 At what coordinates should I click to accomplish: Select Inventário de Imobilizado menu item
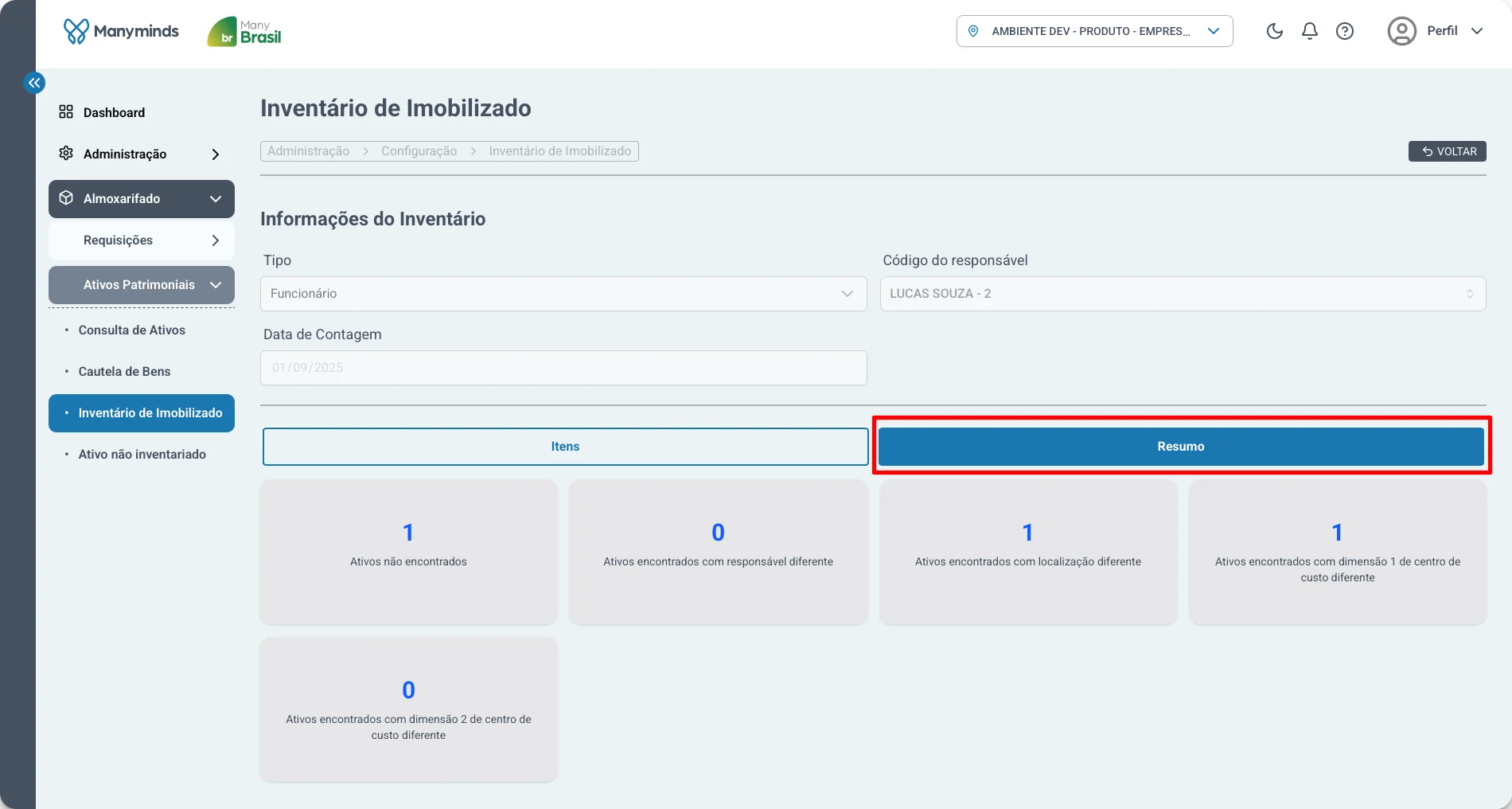click(x=142, y=413)
